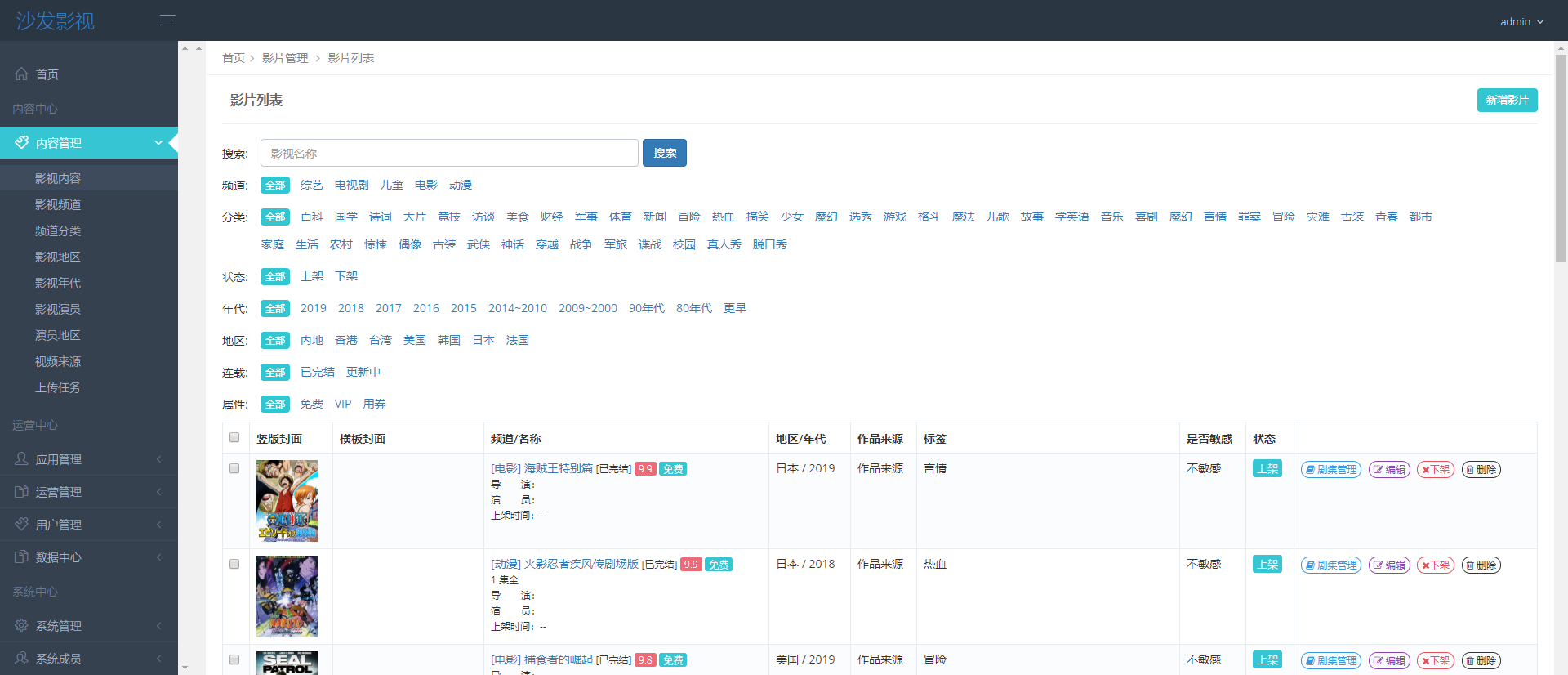Click the 用户管理 sidebar icon
This screenshot has width=1568, height=675.
tap(21, 524)
